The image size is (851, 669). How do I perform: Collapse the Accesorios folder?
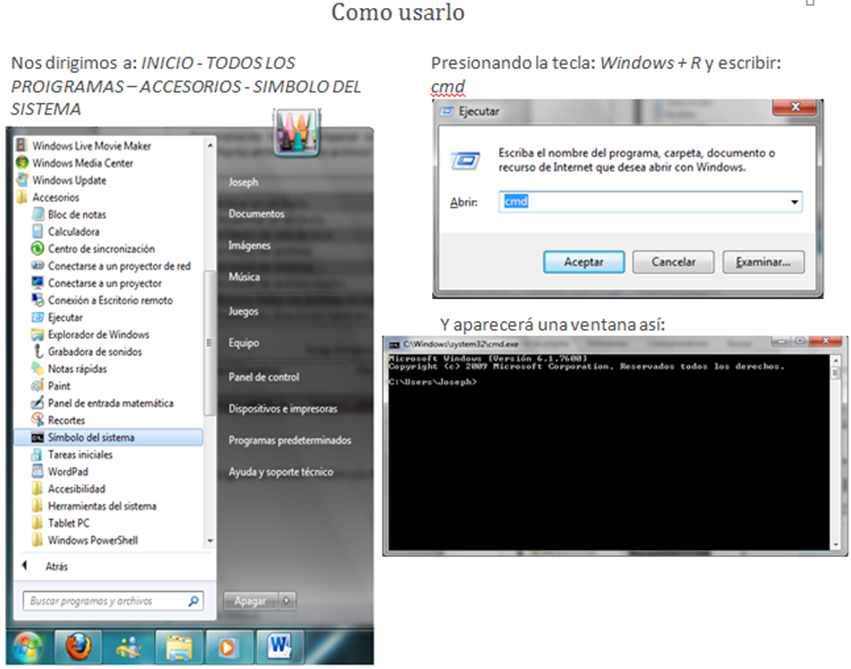pyautogui.click(x=22, y=197)
